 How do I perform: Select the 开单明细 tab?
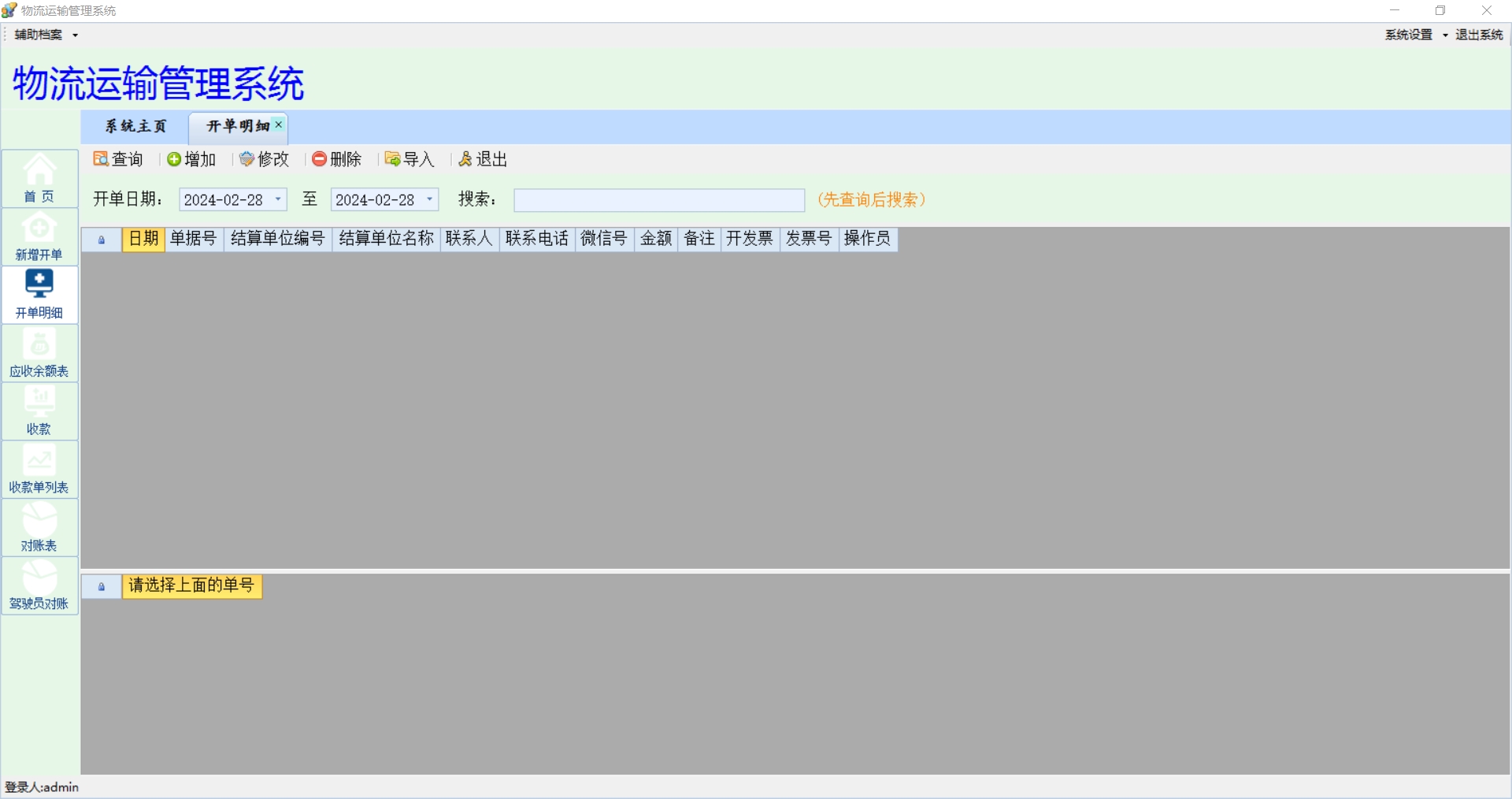(237, 127)
